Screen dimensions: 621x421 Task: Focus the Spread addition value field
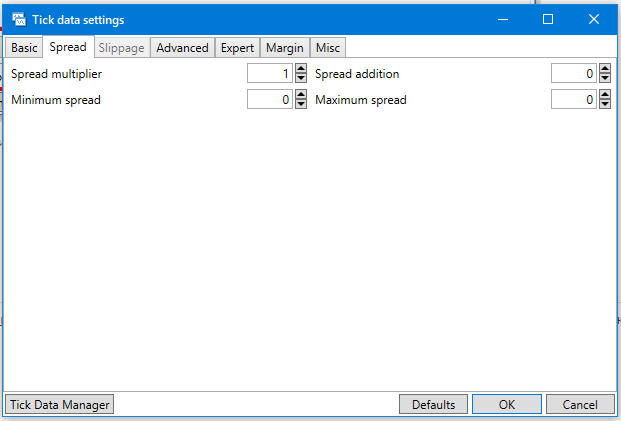tap(573, 73)
